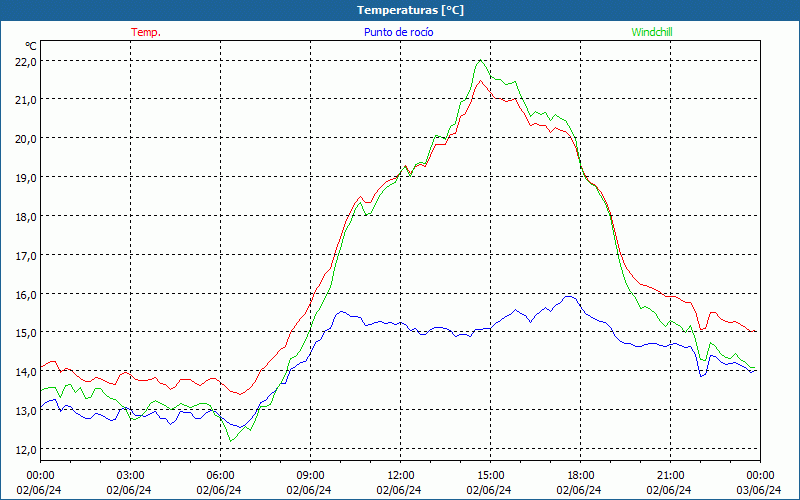Click the 17,0 y-axis value
The image size is (800, 500).
(27, 256)
